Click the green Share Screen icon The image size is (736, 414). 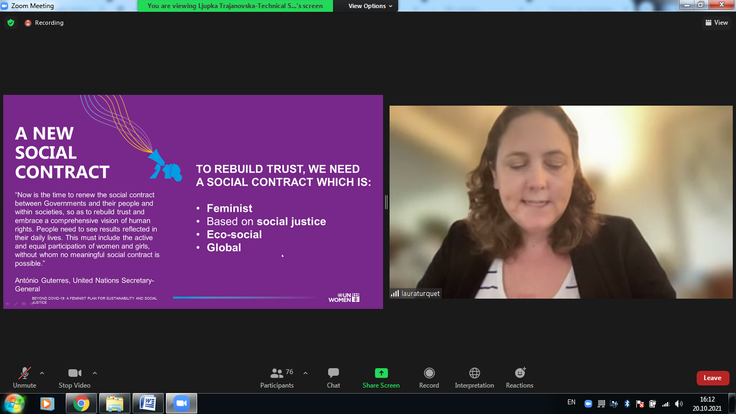381,373
